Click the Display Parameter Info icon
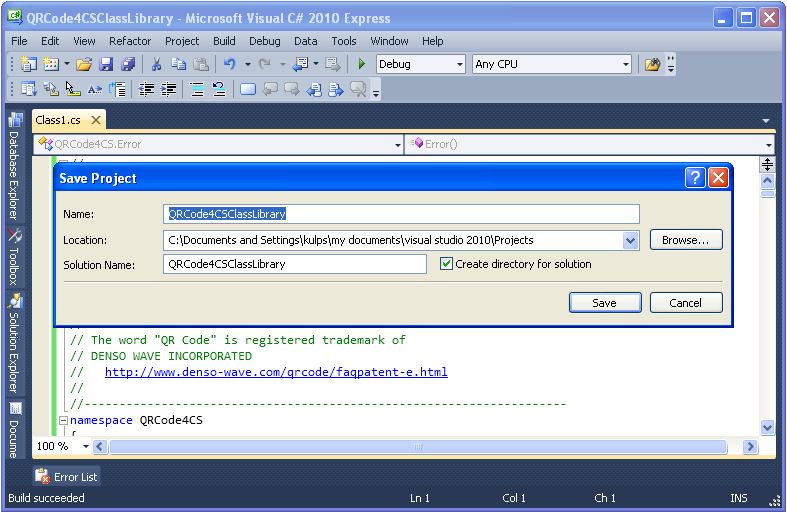This screenshot has height=513, width=787. (51, 89)
